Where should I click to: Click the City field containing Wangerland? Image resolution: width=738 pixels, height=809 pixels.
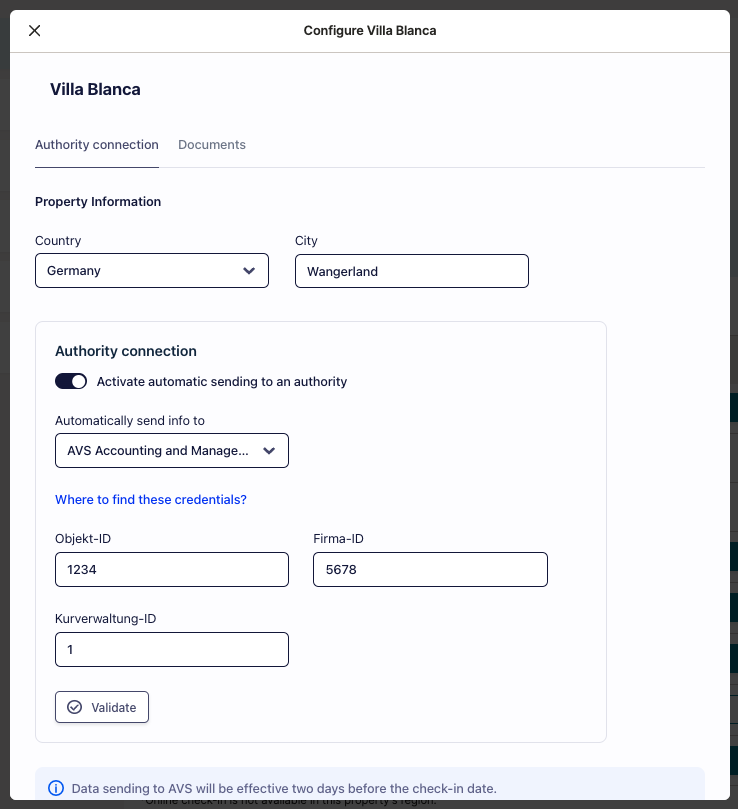pos(412,271)
